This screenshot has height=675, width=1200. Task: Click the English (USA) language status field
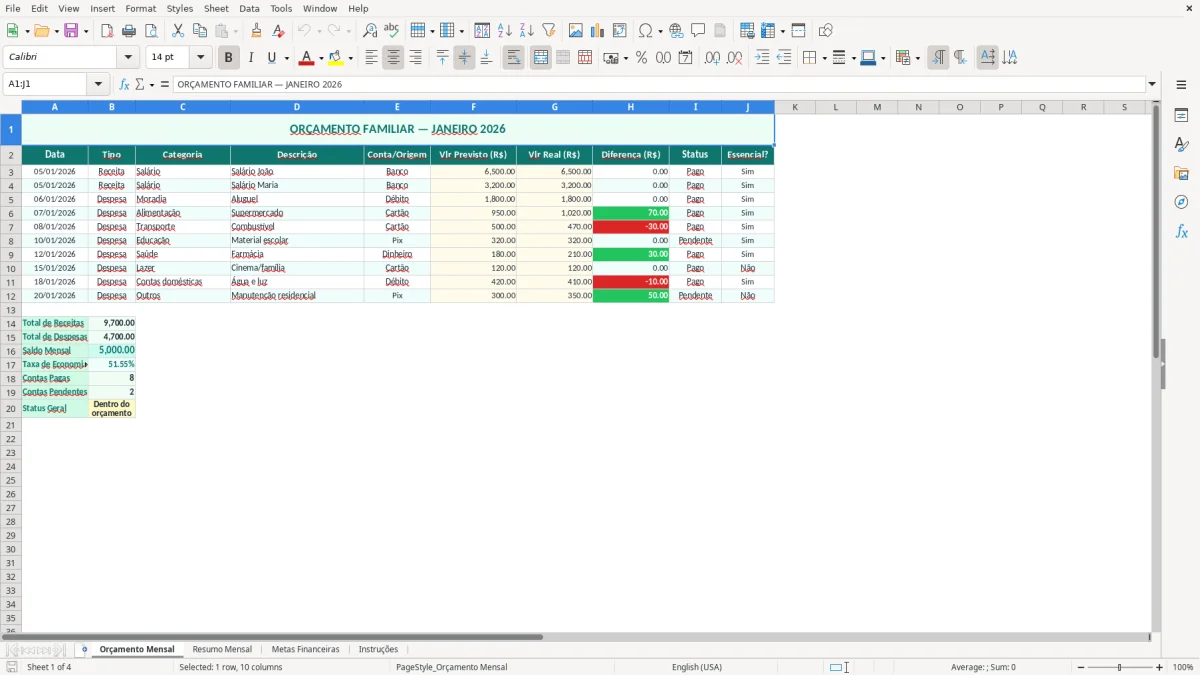point(696,667)
